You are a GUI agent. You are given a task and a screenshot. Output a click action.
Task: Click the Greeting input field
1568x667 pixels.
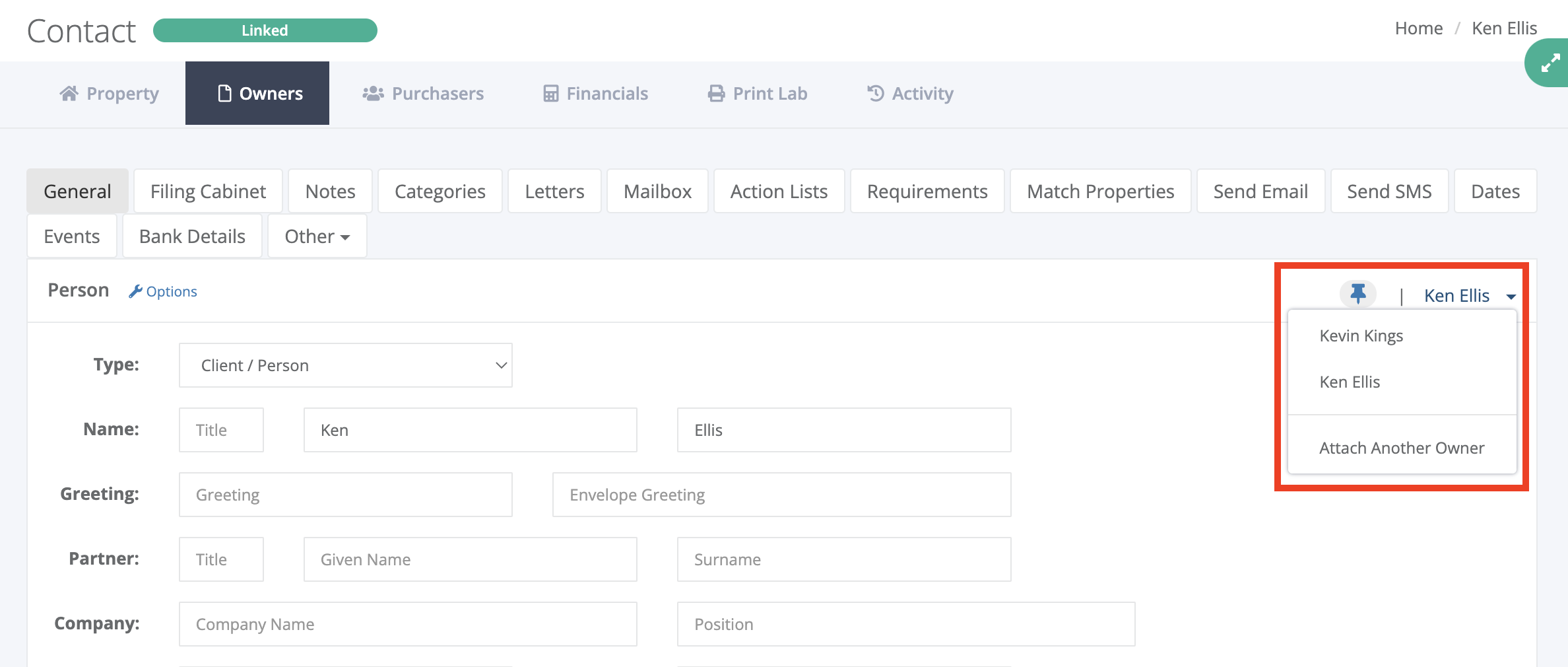coord(345,495)
